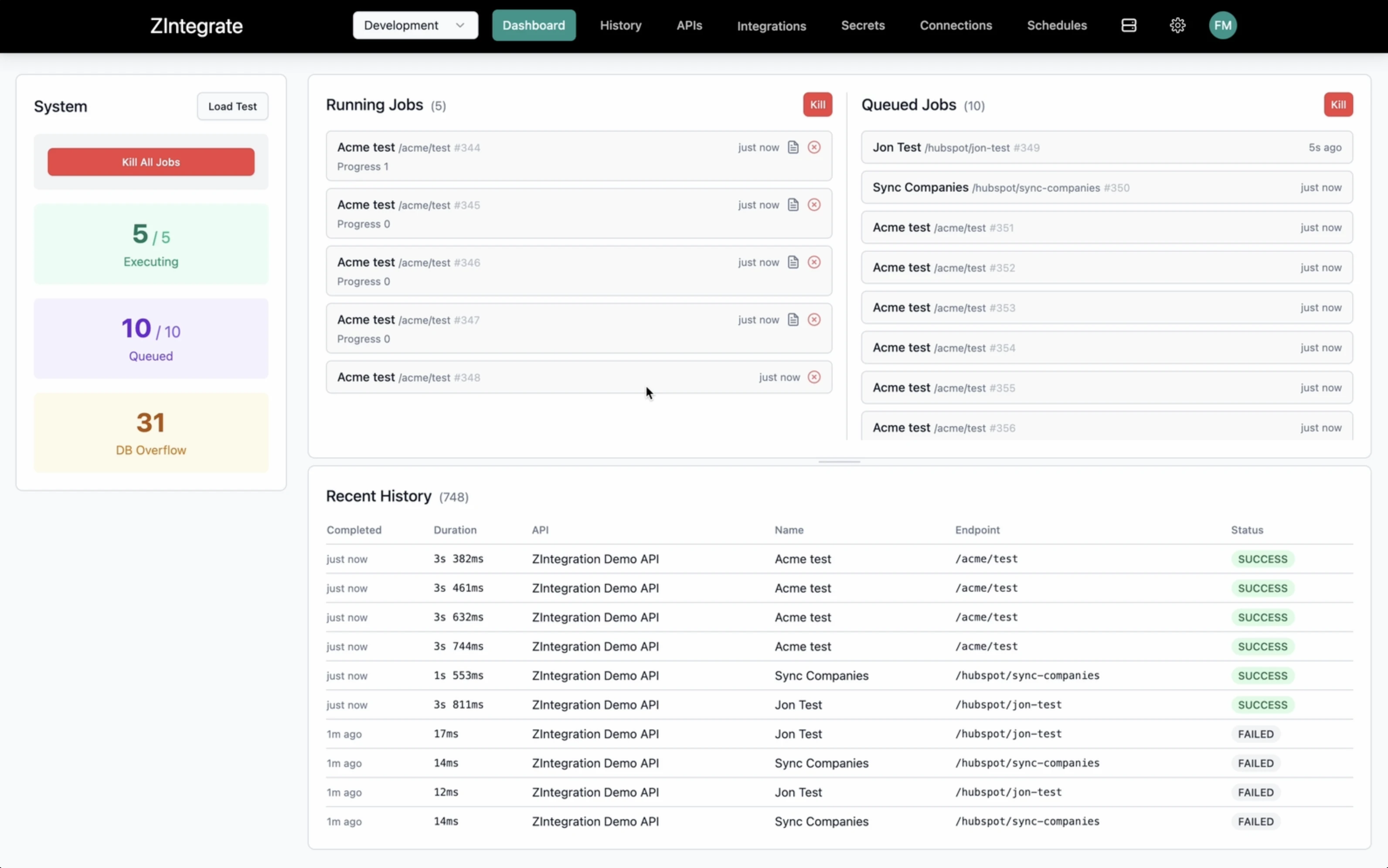1388x868 pixels.
Task: Expand the Development environment dropdown
Action: pos(415,25)
